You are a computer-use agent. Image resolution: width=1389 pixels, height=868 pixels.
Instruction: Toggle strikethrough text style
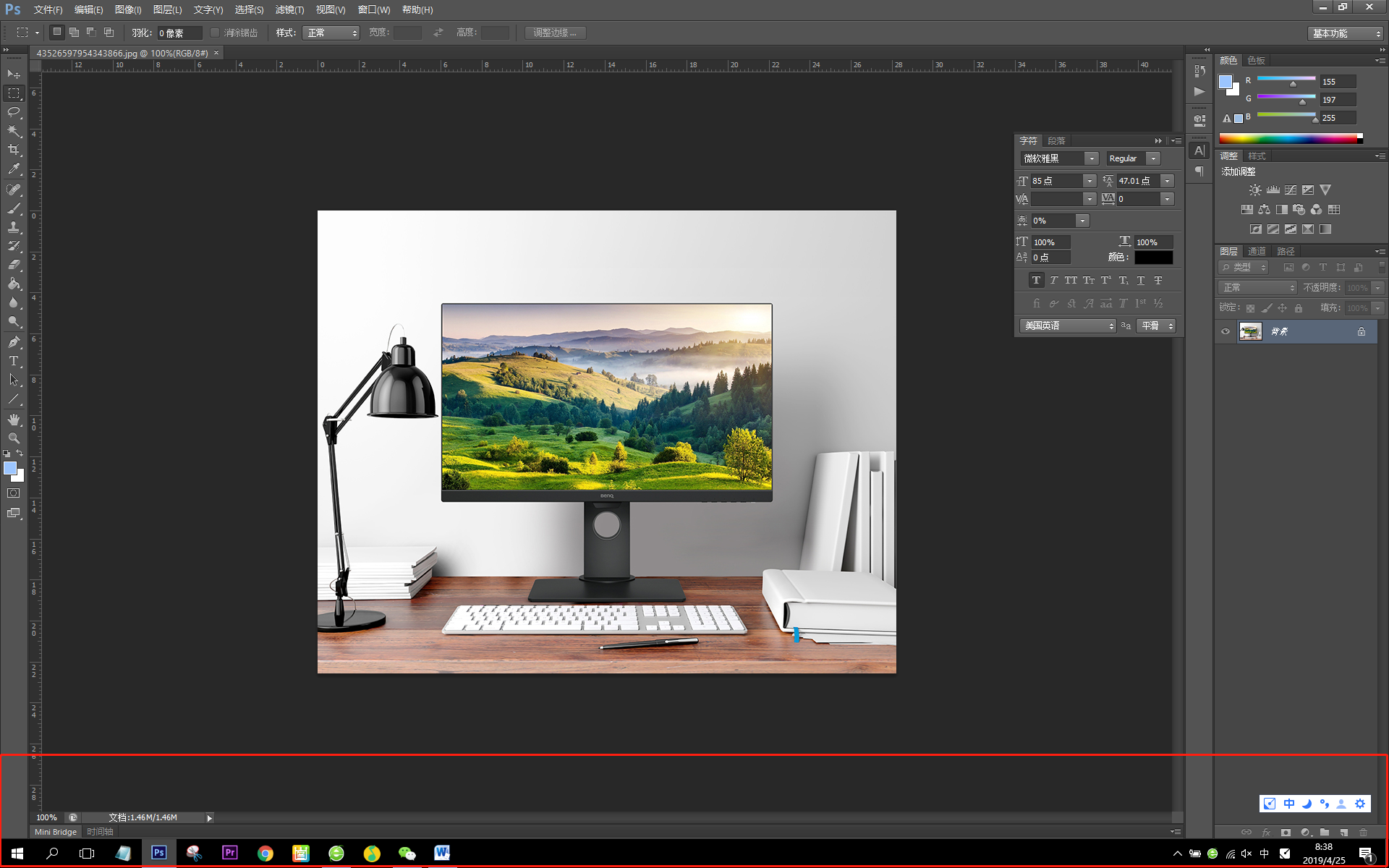click(x=1158, y=281)
